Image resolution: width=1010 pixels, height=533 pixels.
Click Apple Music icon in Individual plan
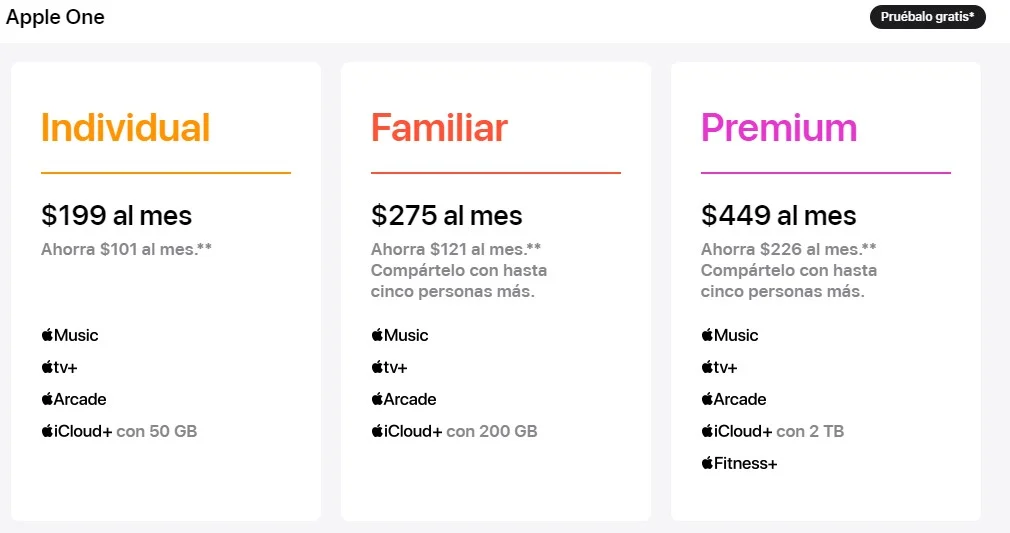[70, 335]
